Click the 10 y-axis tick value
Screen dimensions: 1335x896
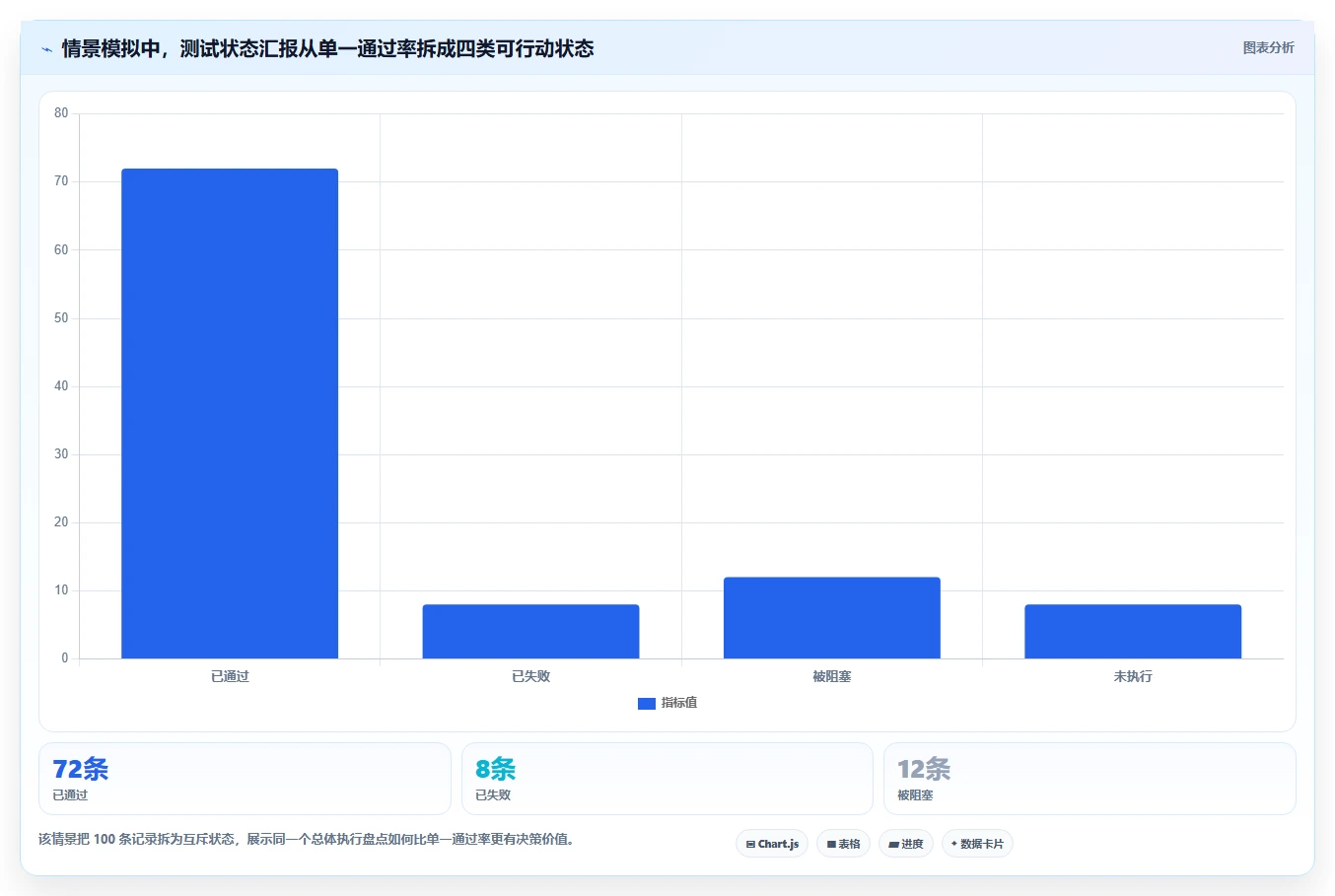click(x=61, y=590)
